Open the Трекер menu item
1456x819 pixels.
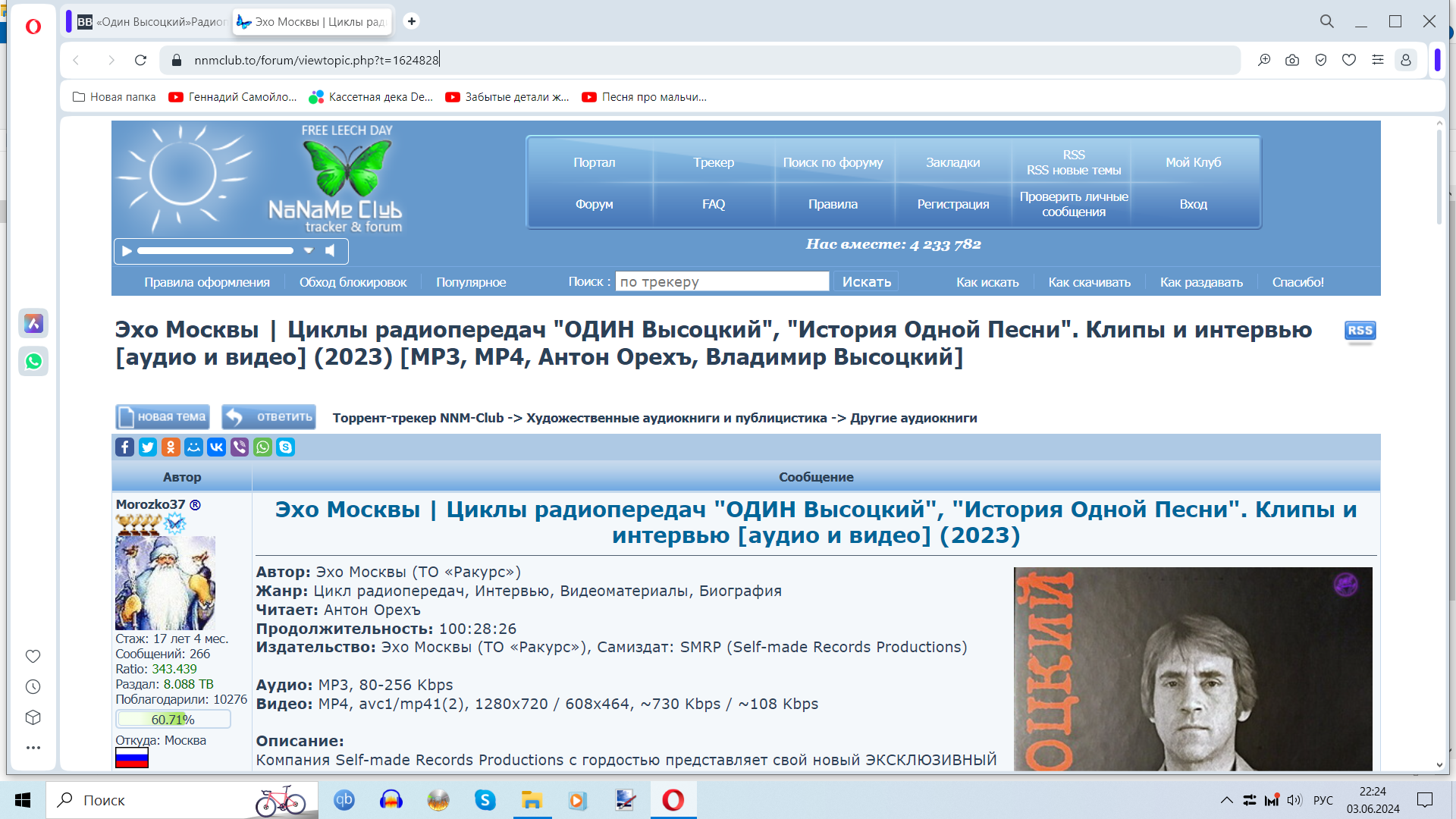pos(714,162)
